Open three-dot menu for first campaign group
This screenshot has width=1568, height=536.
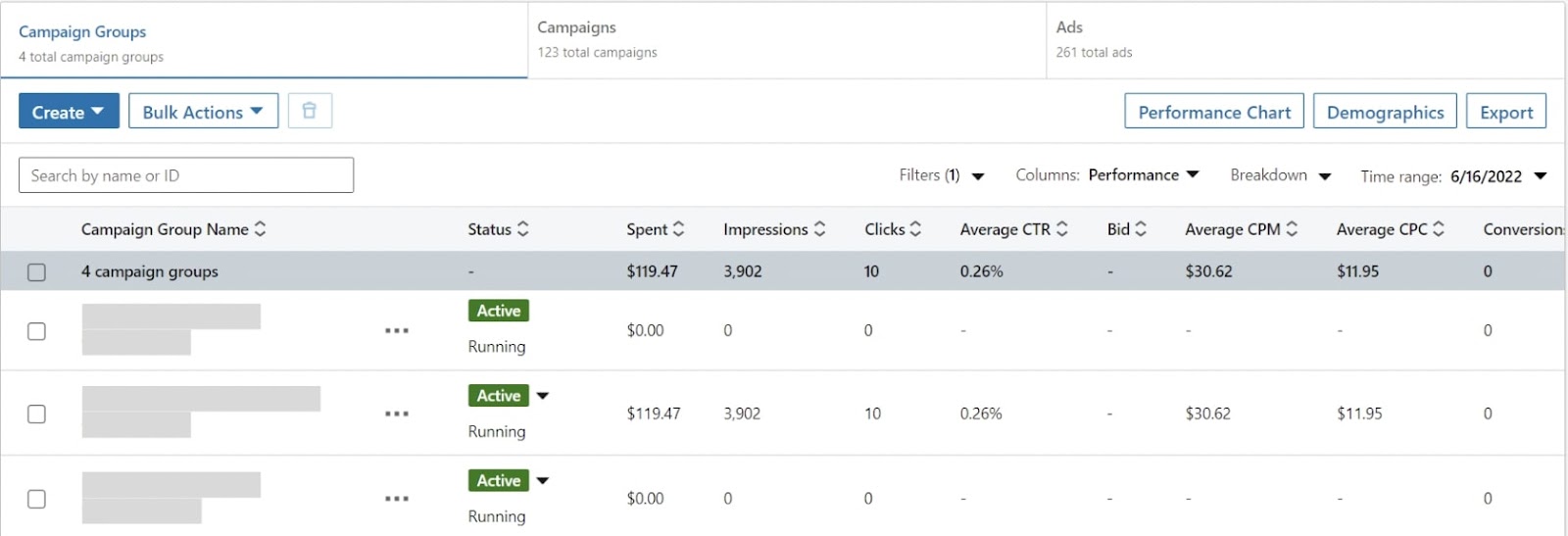[397, 331]
